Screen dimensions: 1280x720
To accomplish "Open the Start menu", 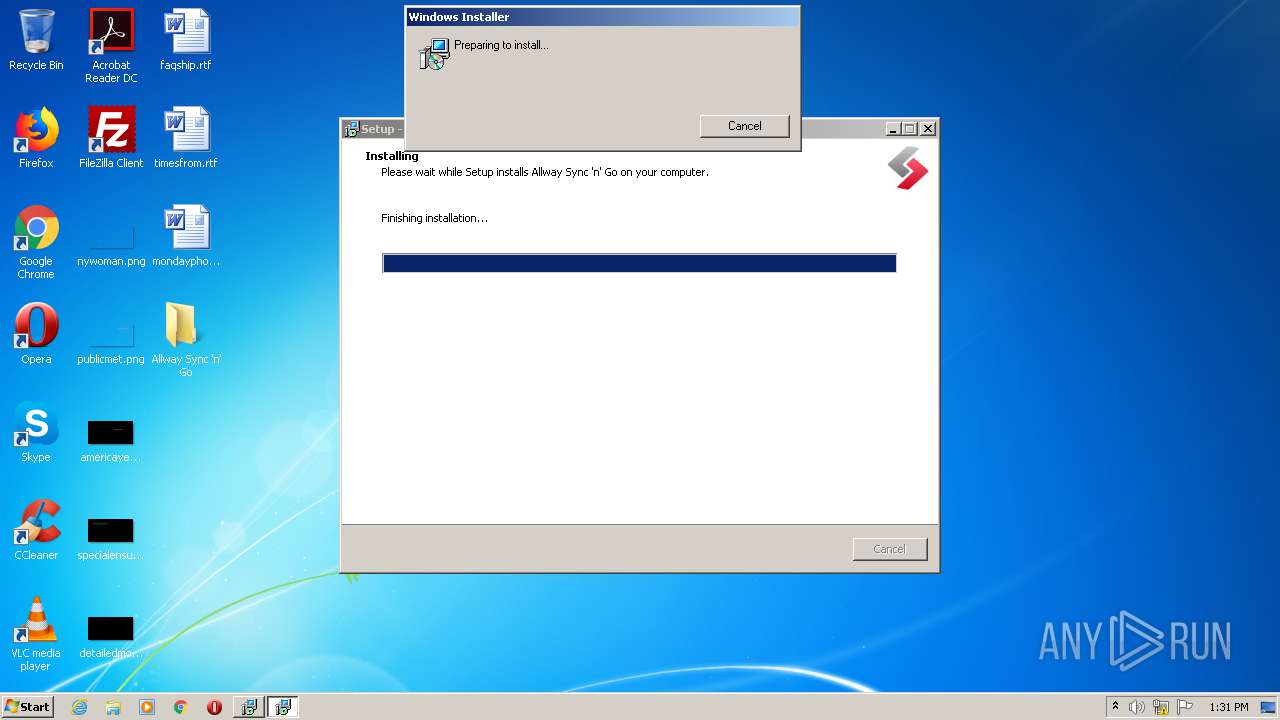I will [x=27, y=707].
